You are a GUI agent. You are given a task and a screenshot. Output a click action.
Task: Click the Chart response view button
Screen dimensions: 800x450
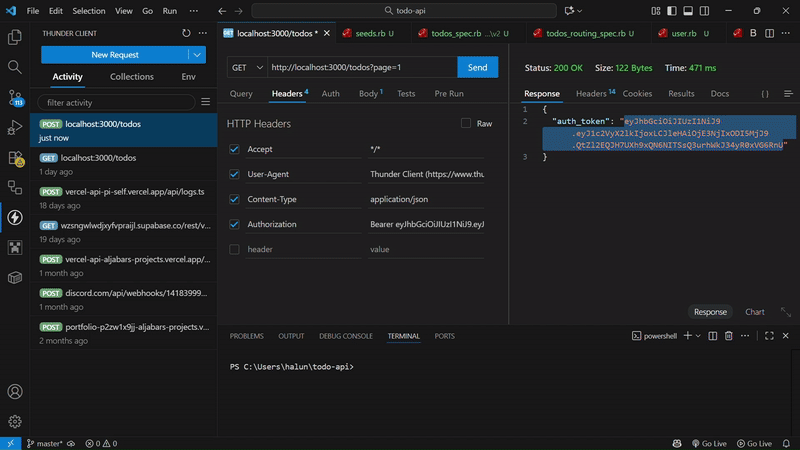click(755, 312)
